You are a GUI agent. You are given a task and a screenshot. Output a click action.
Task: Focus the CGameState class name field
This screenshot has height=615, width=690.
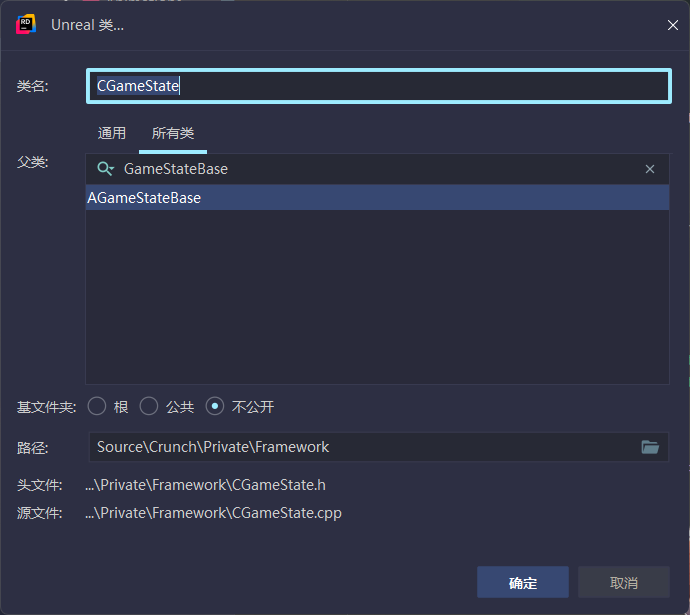pyautogui.click(x=379, y=86)
